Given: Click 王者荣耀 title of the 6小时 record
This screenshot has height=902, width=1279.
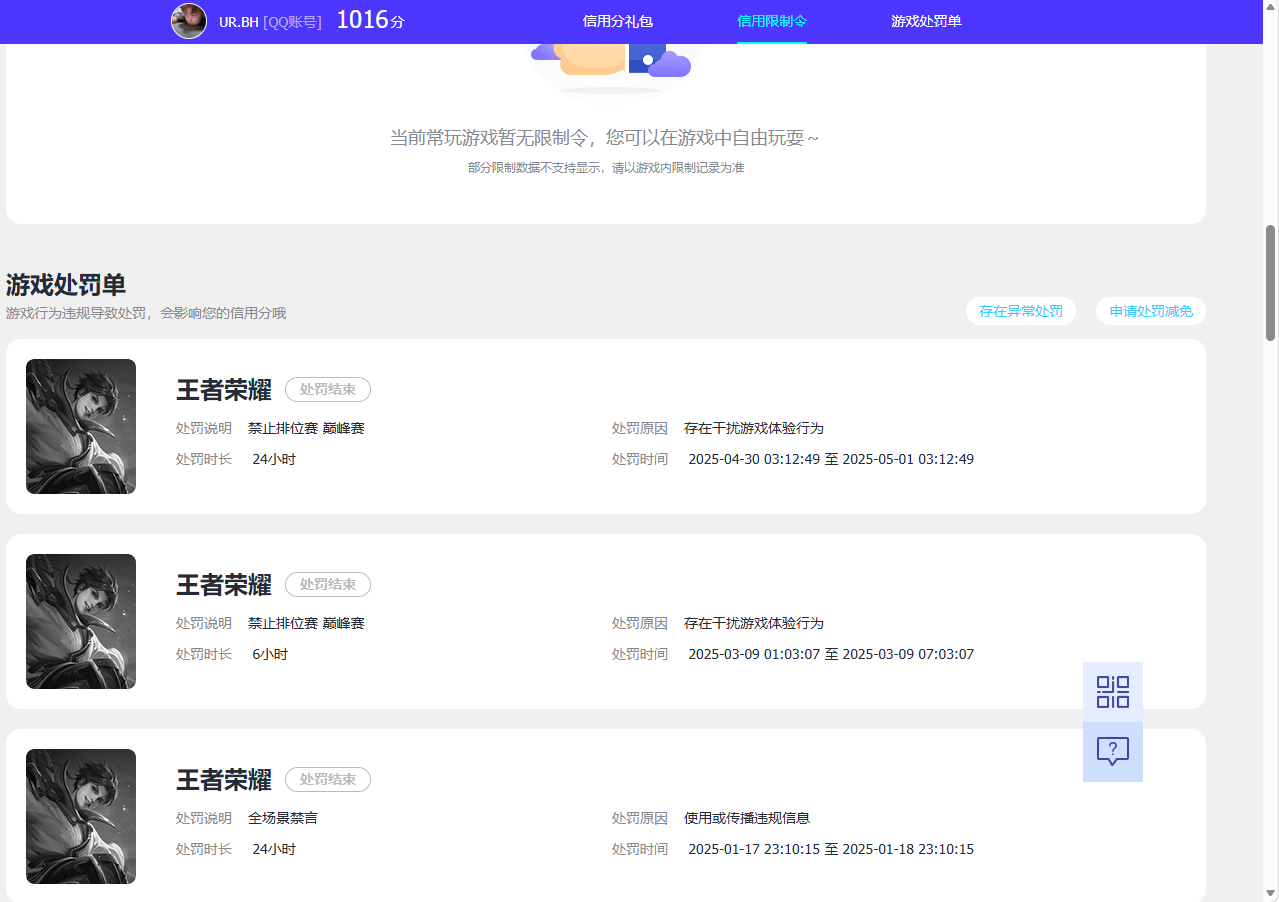Looking at the screenshot, I should 224,584.
